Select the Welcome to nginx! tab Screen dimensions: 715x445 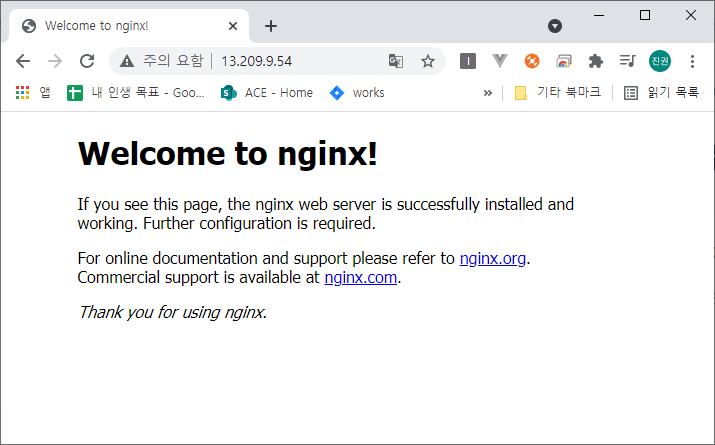[x=129, y=26]
